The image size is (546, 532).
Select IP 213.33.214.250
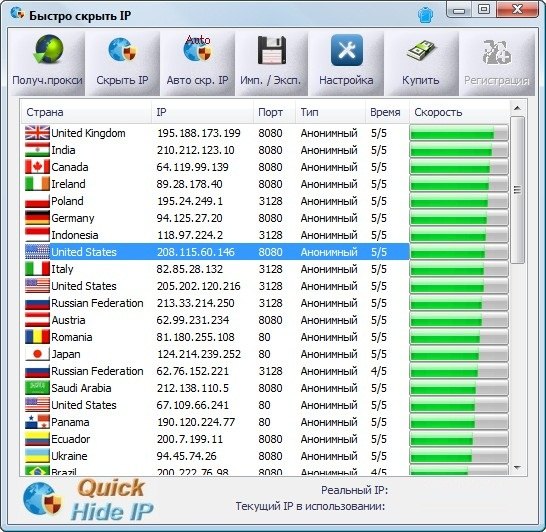(195, 303)
